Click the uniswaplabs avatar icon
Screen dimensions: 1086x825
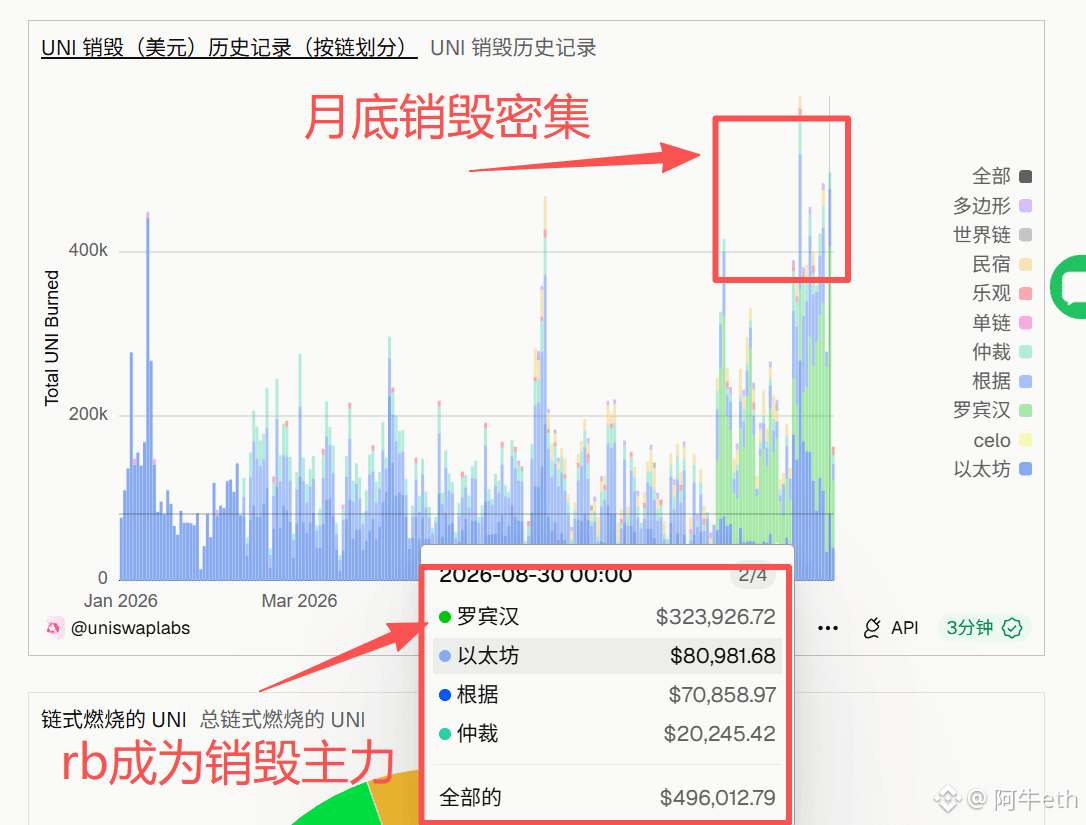tap(54, 628)
